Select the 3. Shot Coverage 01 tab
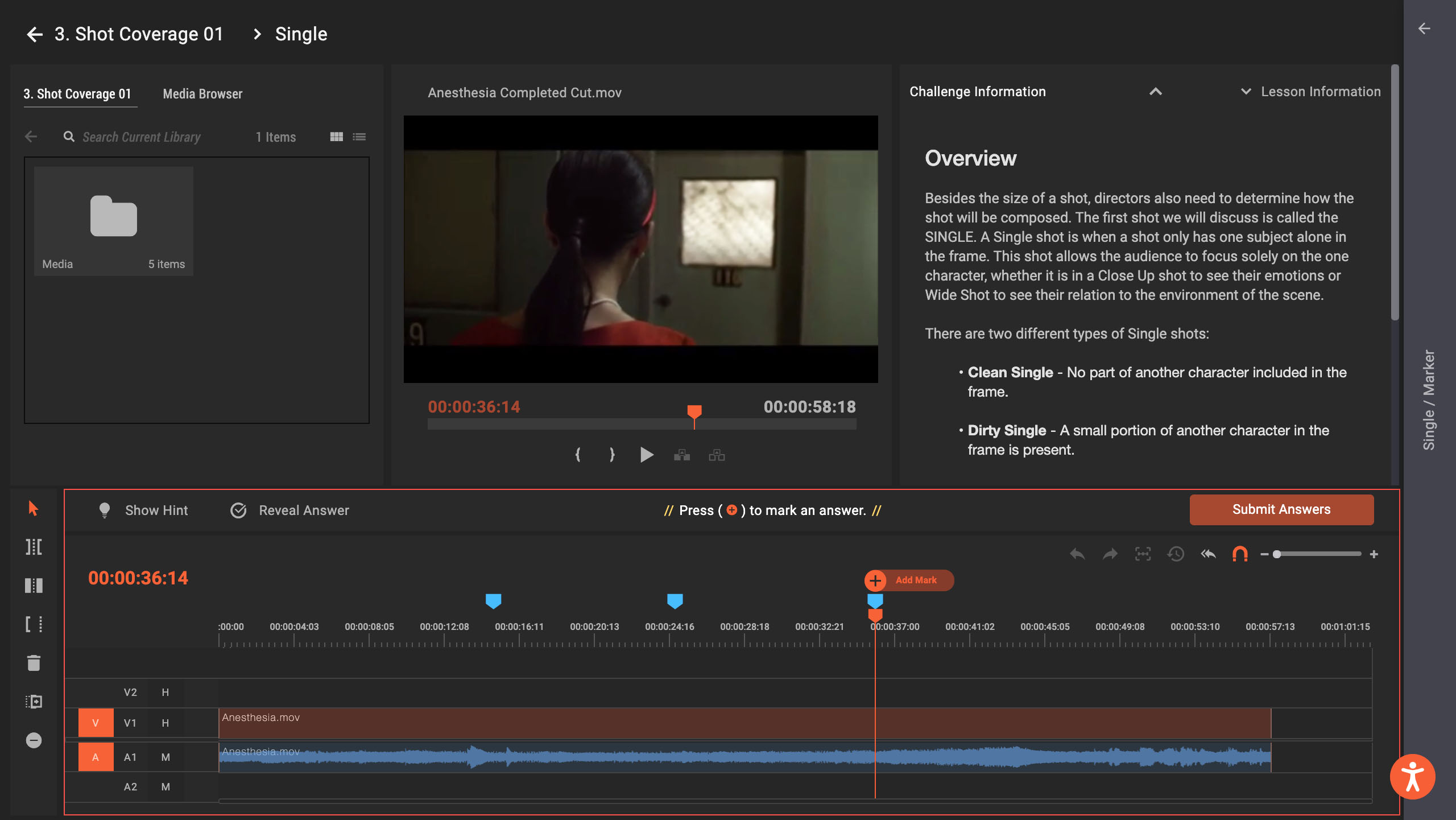1456x820 pixels. pos(79,94)
